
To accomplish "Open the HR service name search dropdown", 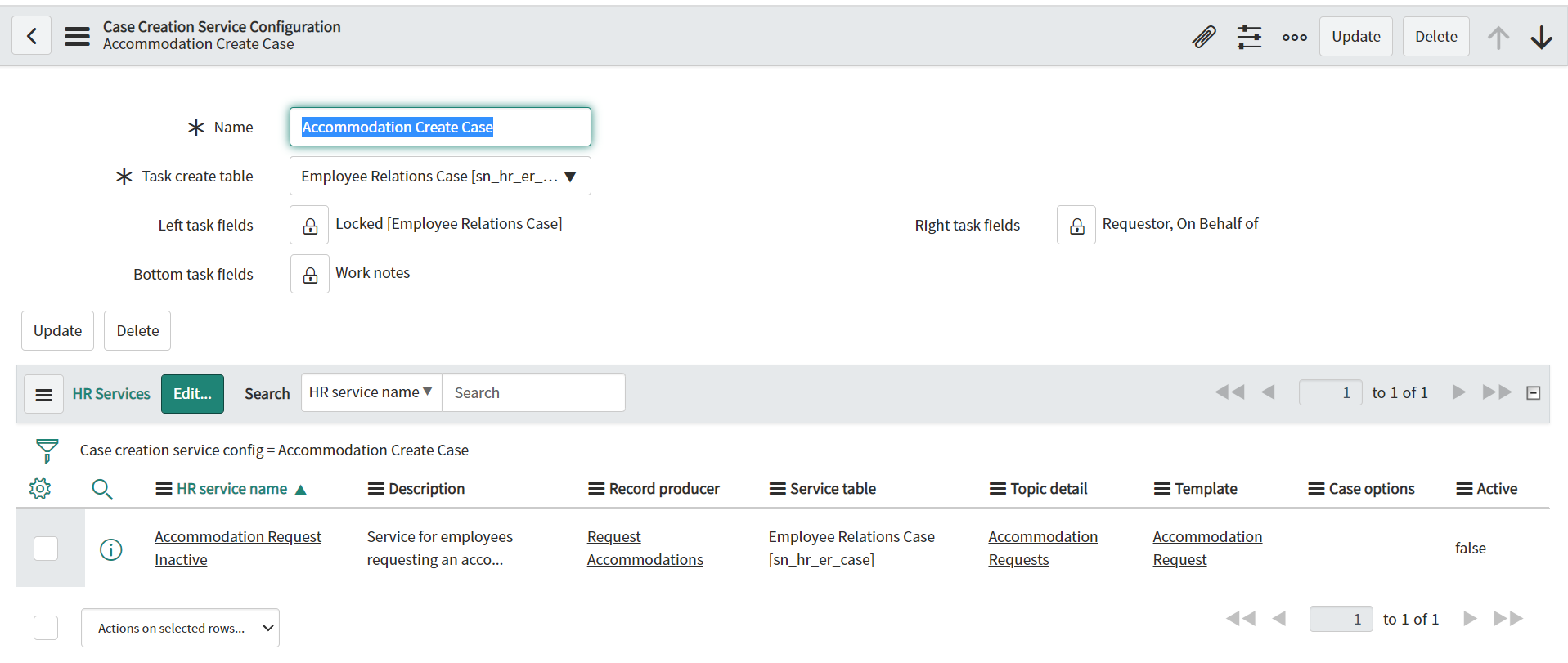I will (x=371, y=392).
